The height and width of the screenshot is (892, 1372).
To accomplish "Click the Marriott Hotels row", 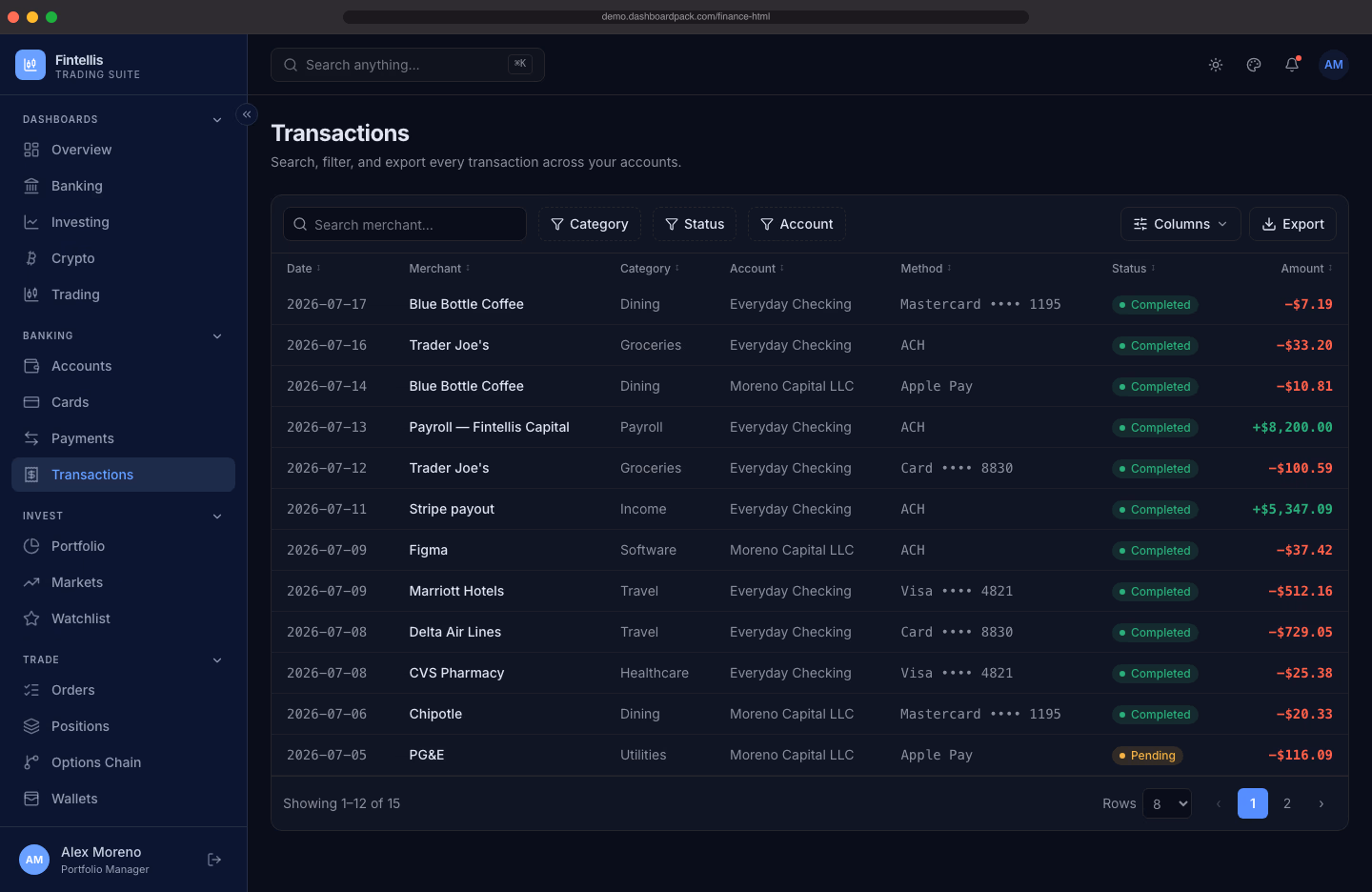I will [810, 591].
